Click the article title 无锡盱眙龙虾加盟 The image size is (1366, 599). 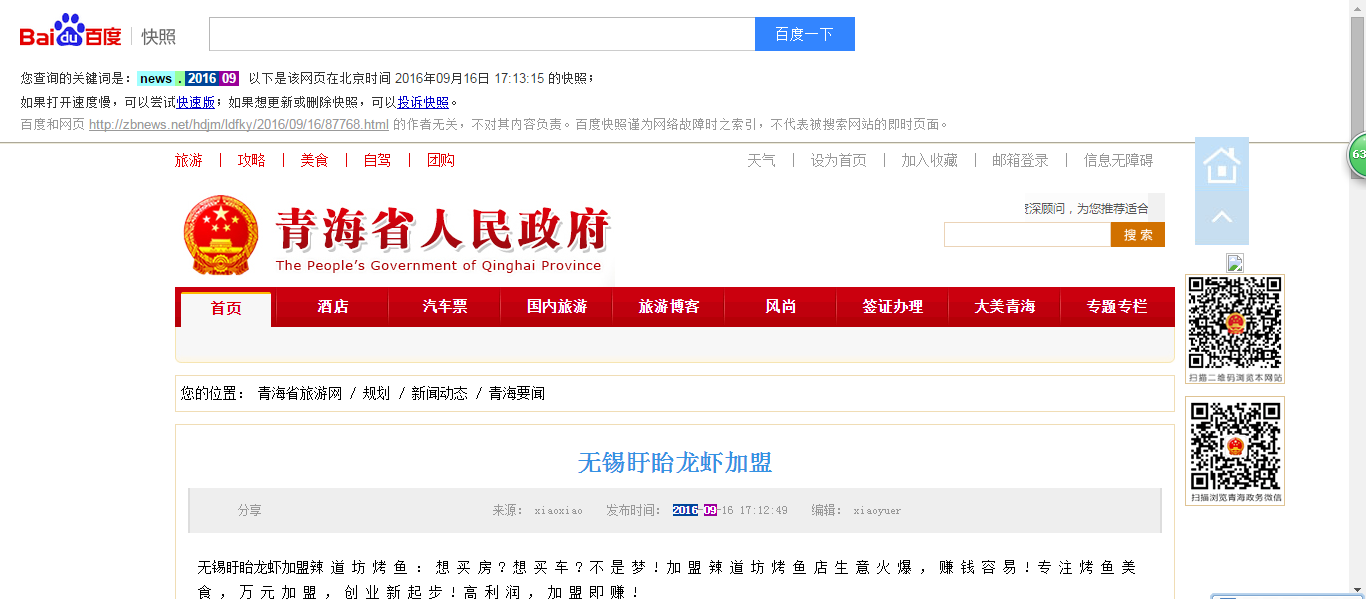point(675,462)
